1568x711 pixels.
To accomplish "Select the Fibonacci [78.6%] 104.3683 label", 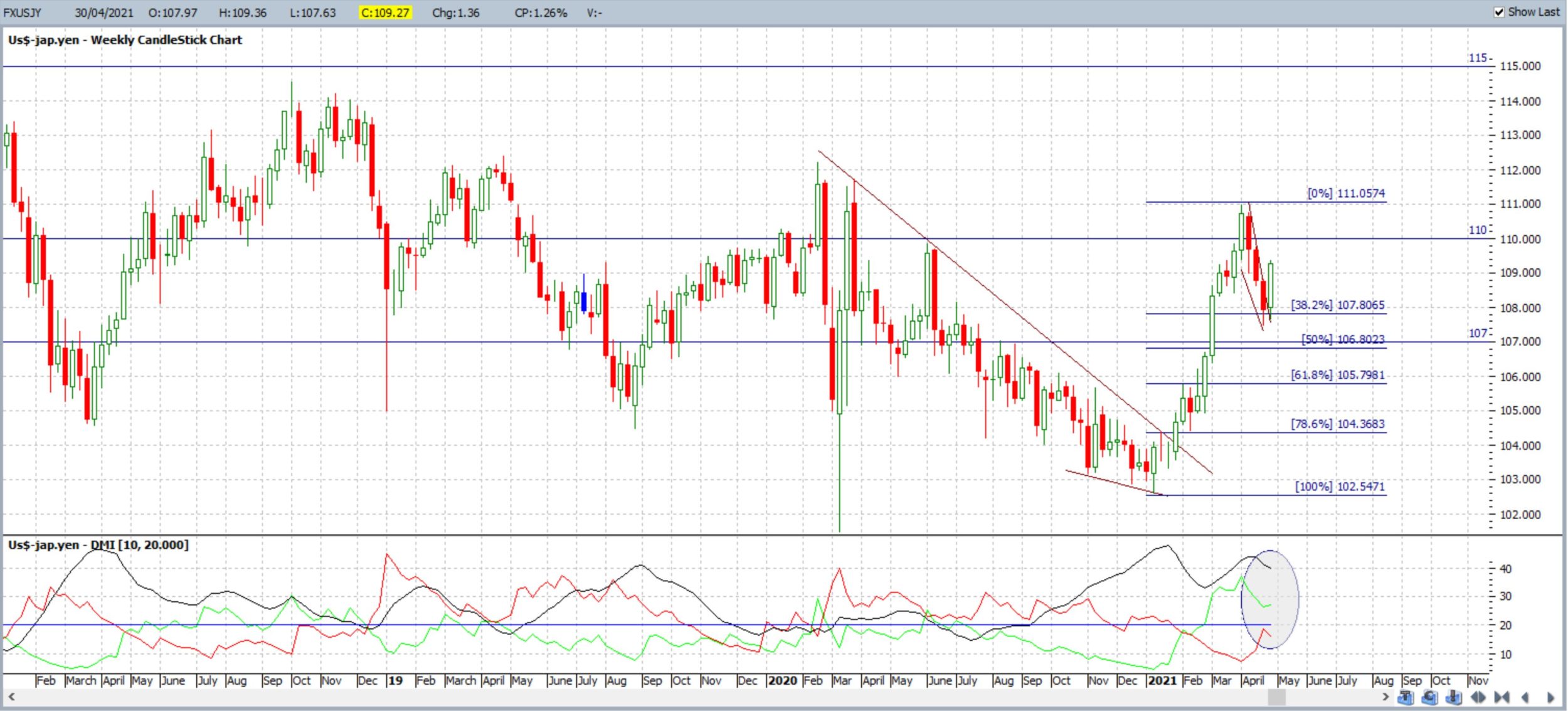I will point(1337,424).
